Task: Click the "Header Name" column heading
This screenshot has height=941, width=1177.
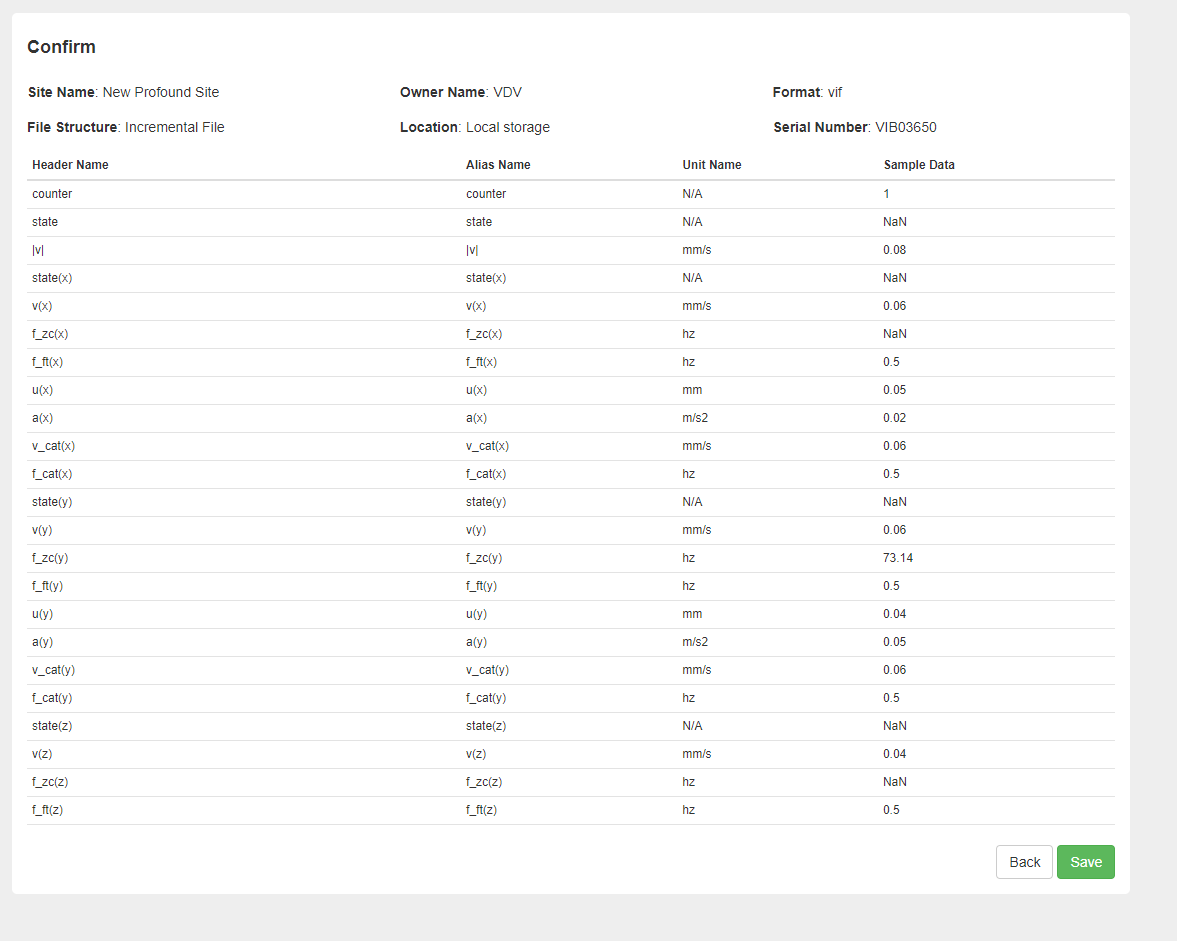Action: [71, 164]
